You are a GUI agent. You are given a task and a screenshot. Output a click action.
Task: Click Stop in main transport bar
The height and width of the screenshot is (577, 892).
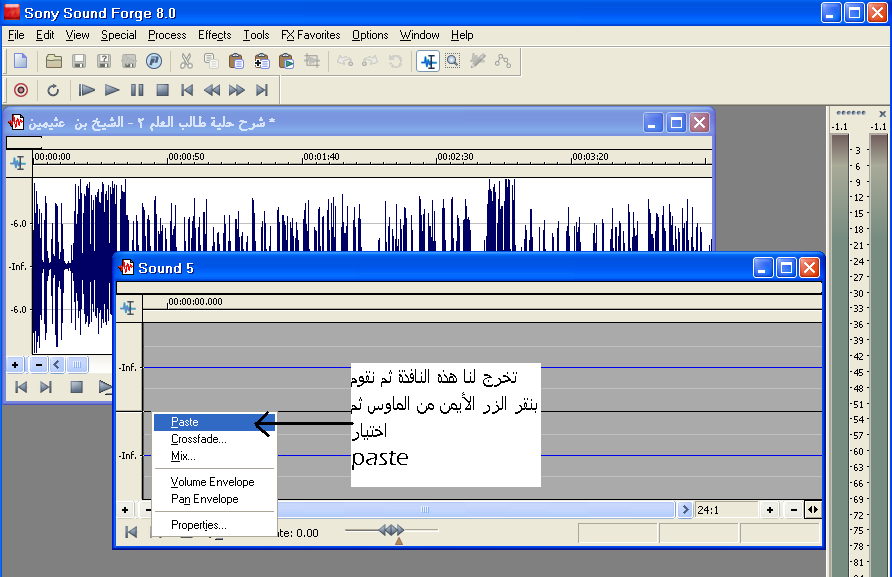point(162,90)
